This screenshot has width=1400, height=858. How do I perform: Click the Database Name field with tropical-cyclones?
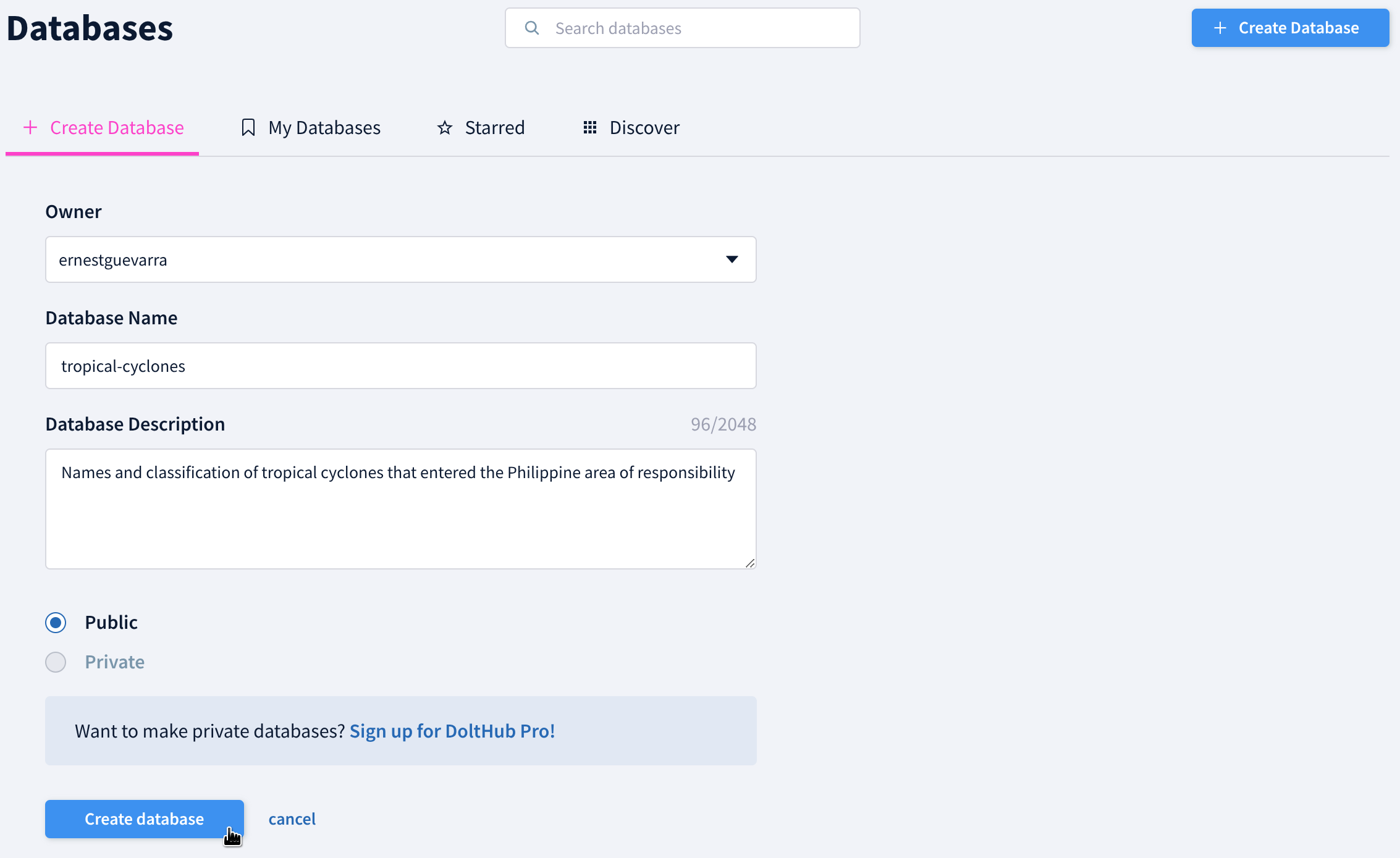(x=400, y=366)
